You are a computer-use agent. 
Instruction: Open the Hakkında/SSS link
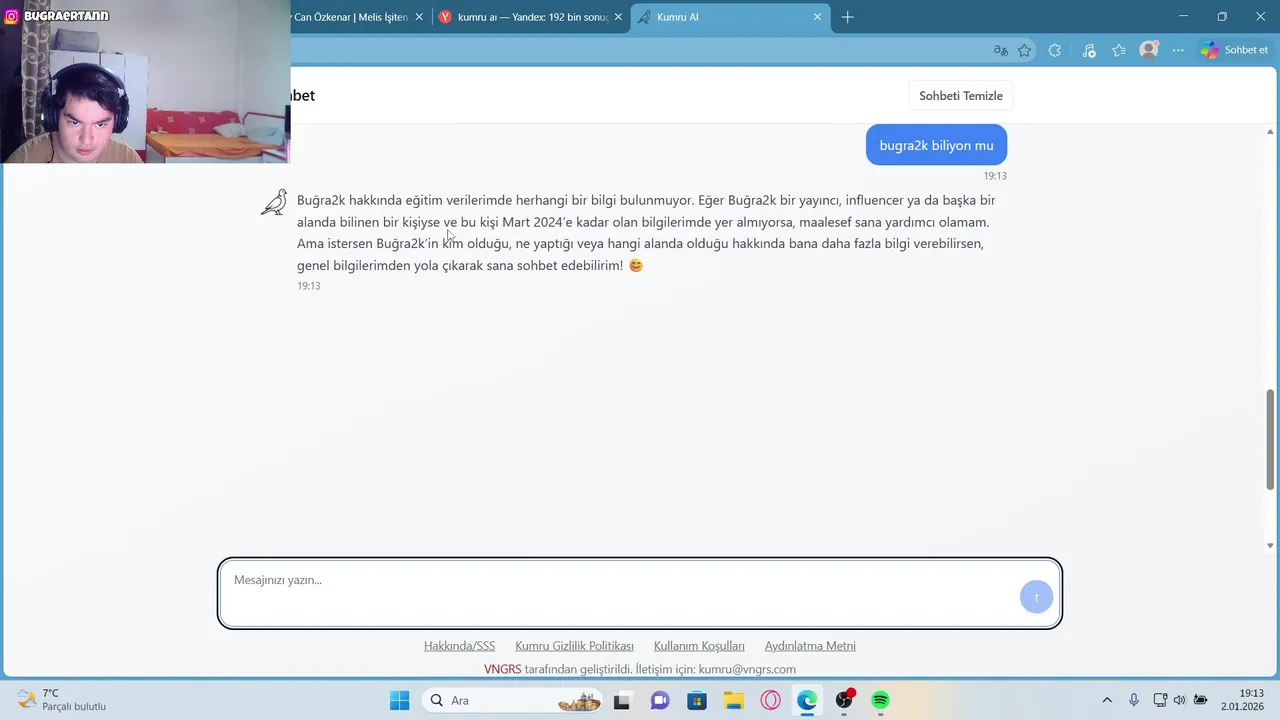(x=459, y=646)
